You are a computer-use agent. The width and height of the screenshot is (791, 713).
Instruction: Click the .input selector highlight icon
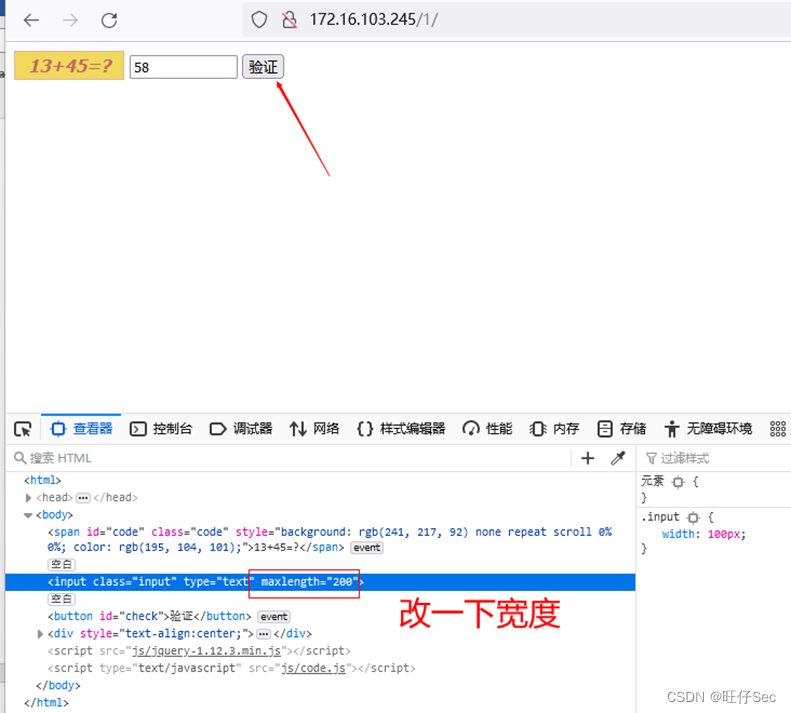[694, 518]
